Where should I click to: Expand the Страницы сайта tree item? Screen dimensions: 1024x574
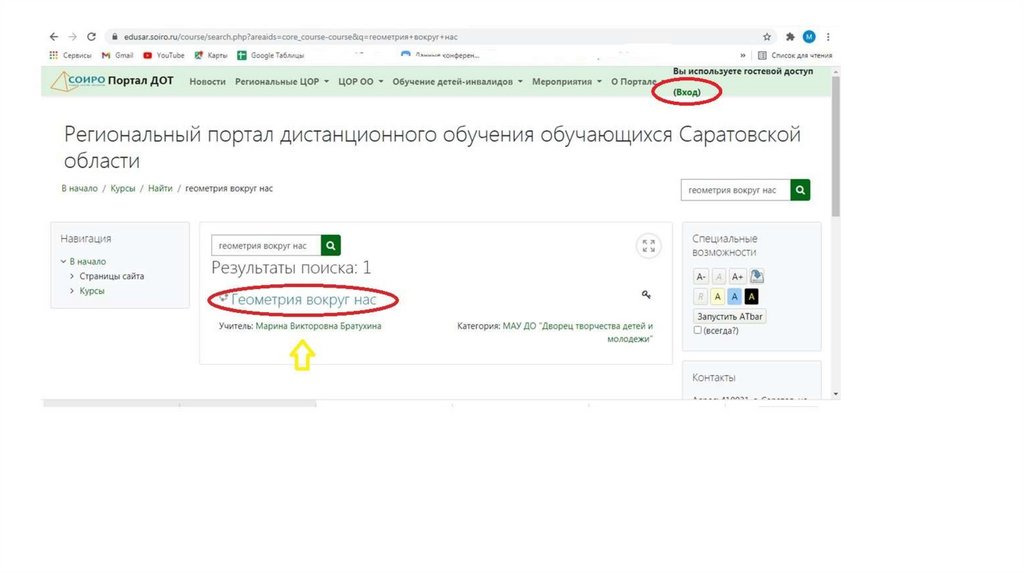point(72,276)
